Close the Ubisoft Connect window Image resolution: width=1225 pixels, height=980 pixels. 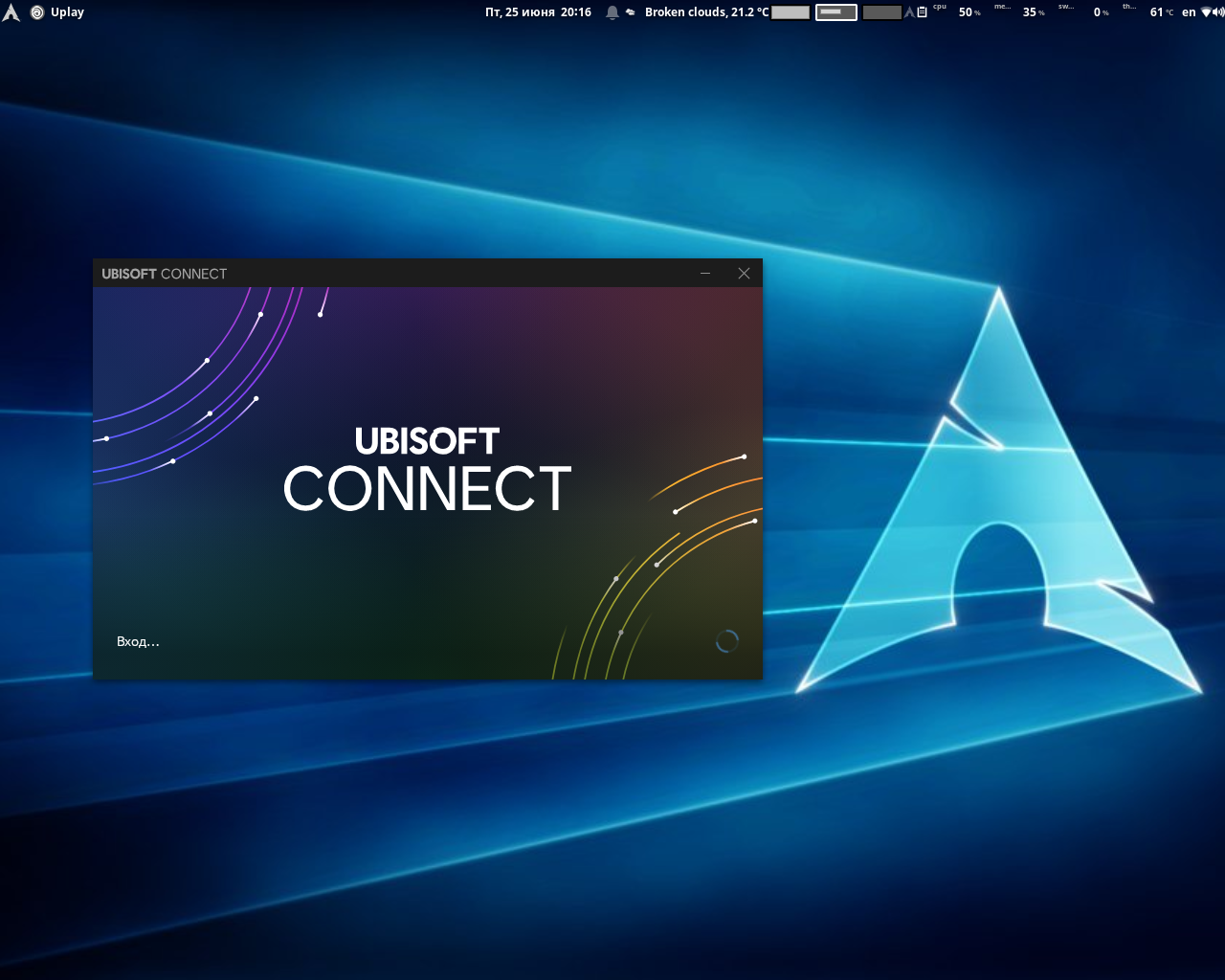coord(744,274)
